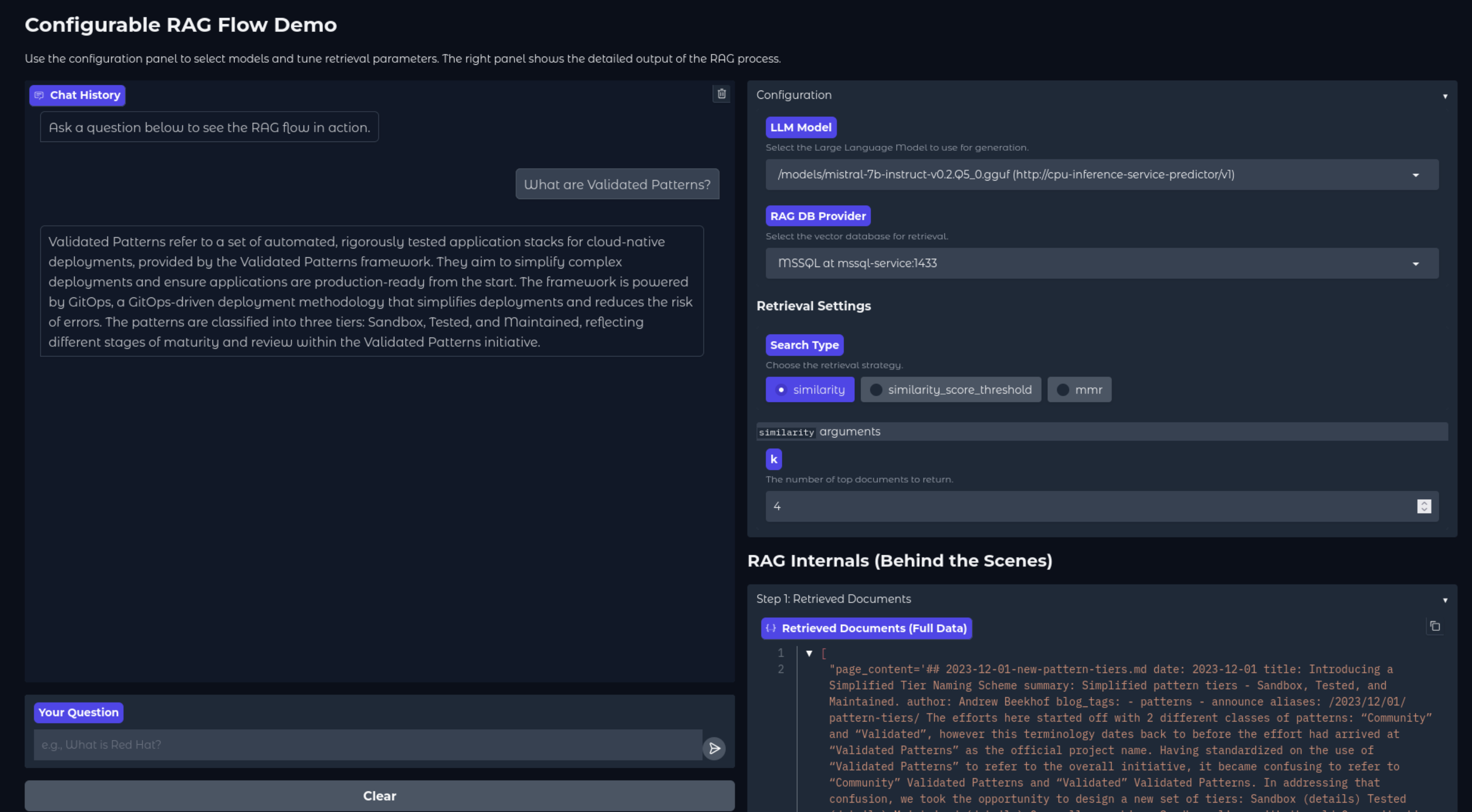
Task: Click the Your Question input field
Action: pos(367,745)
